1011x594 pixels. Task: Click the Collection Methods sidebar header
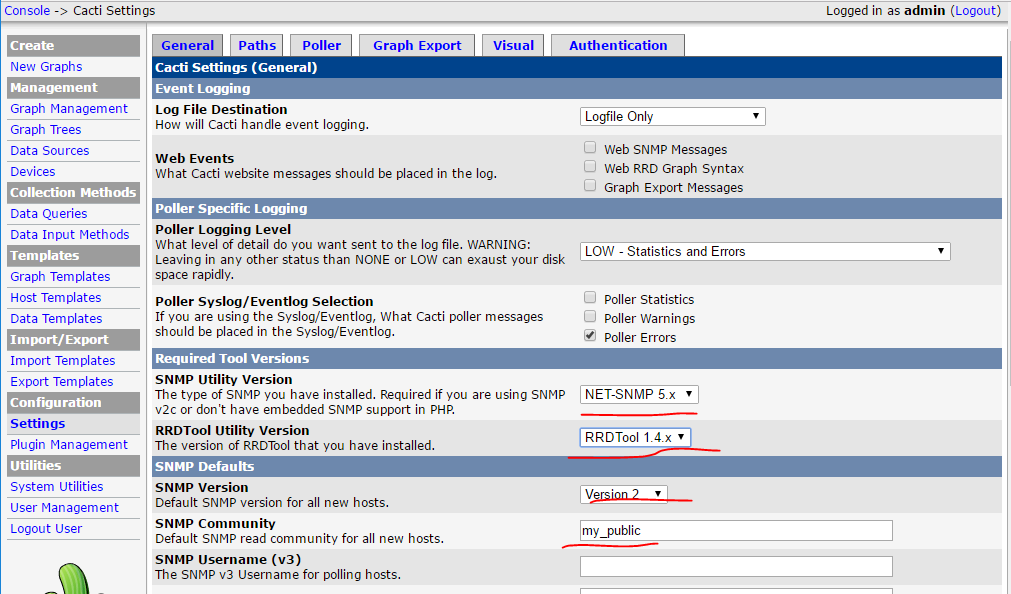tap(74, 193)
